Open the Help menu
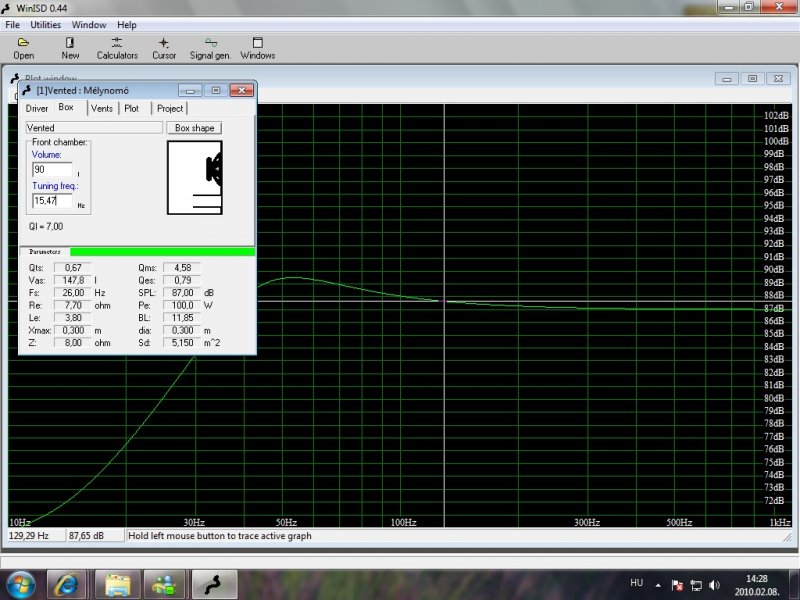The image size is (800, 600). [x=127, y=24]
